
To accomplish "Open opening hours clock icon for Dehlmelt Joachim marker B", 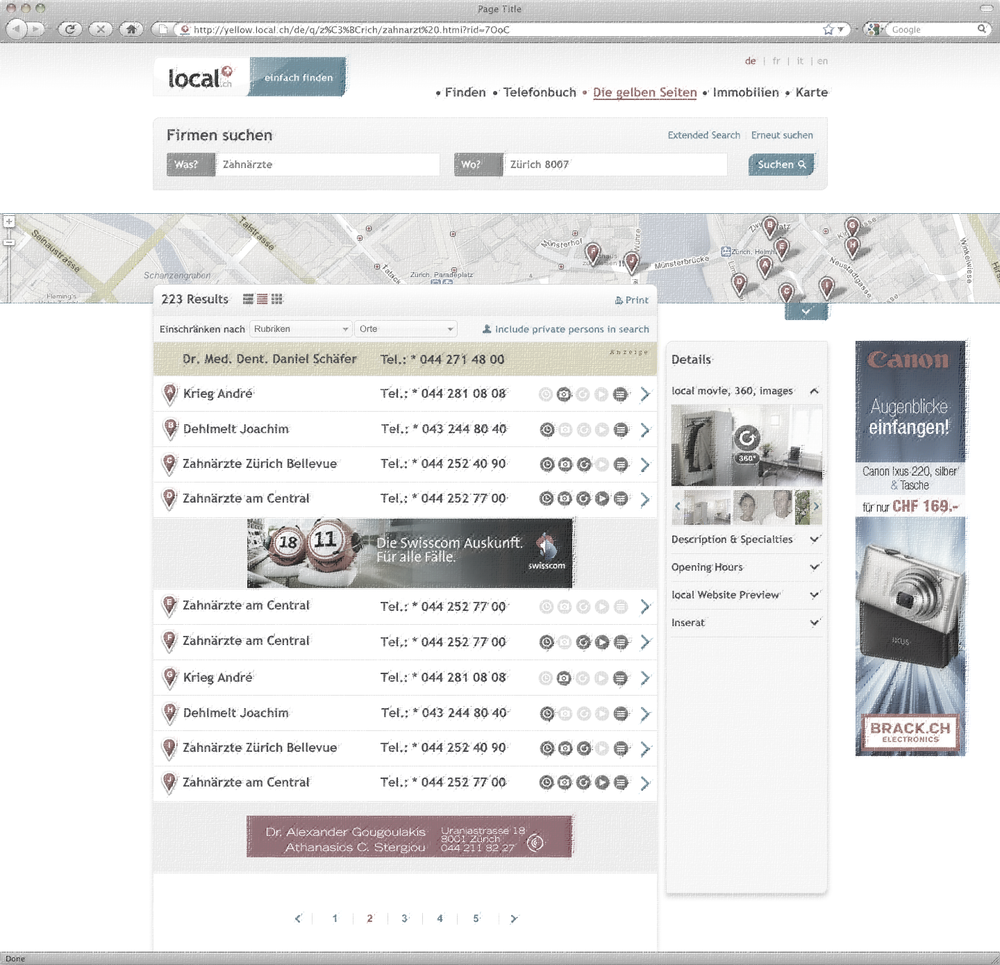I will (x=547, y=429).
